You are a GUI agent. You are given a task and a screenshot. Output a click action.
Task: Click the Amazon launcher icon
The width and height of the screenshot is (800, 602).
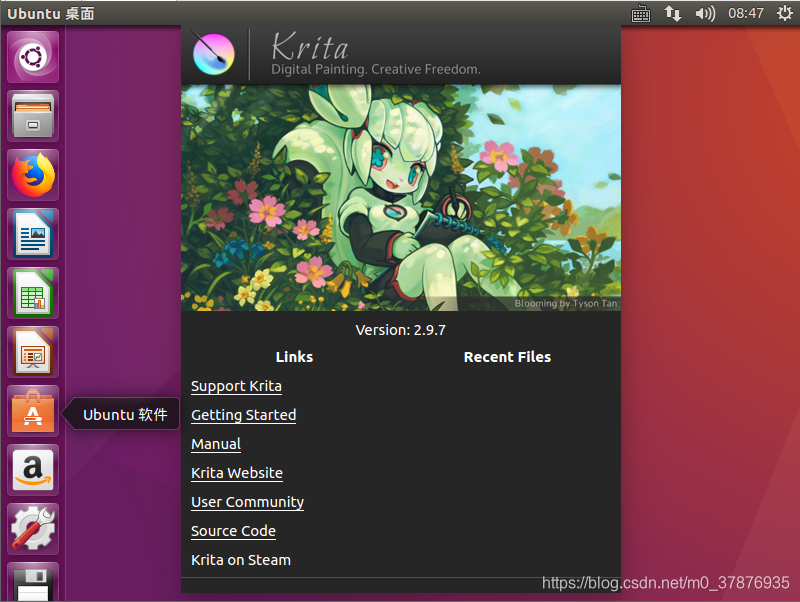tap(33, 470)
